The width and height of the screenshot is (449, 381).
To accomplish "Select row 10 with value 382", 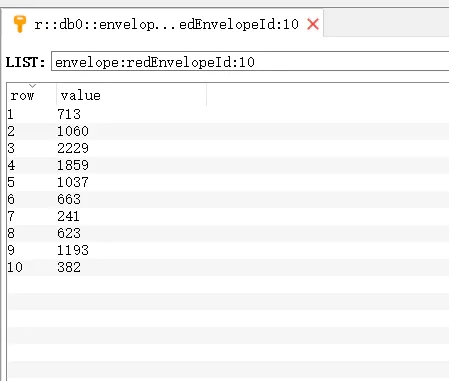I will (228, 267).
